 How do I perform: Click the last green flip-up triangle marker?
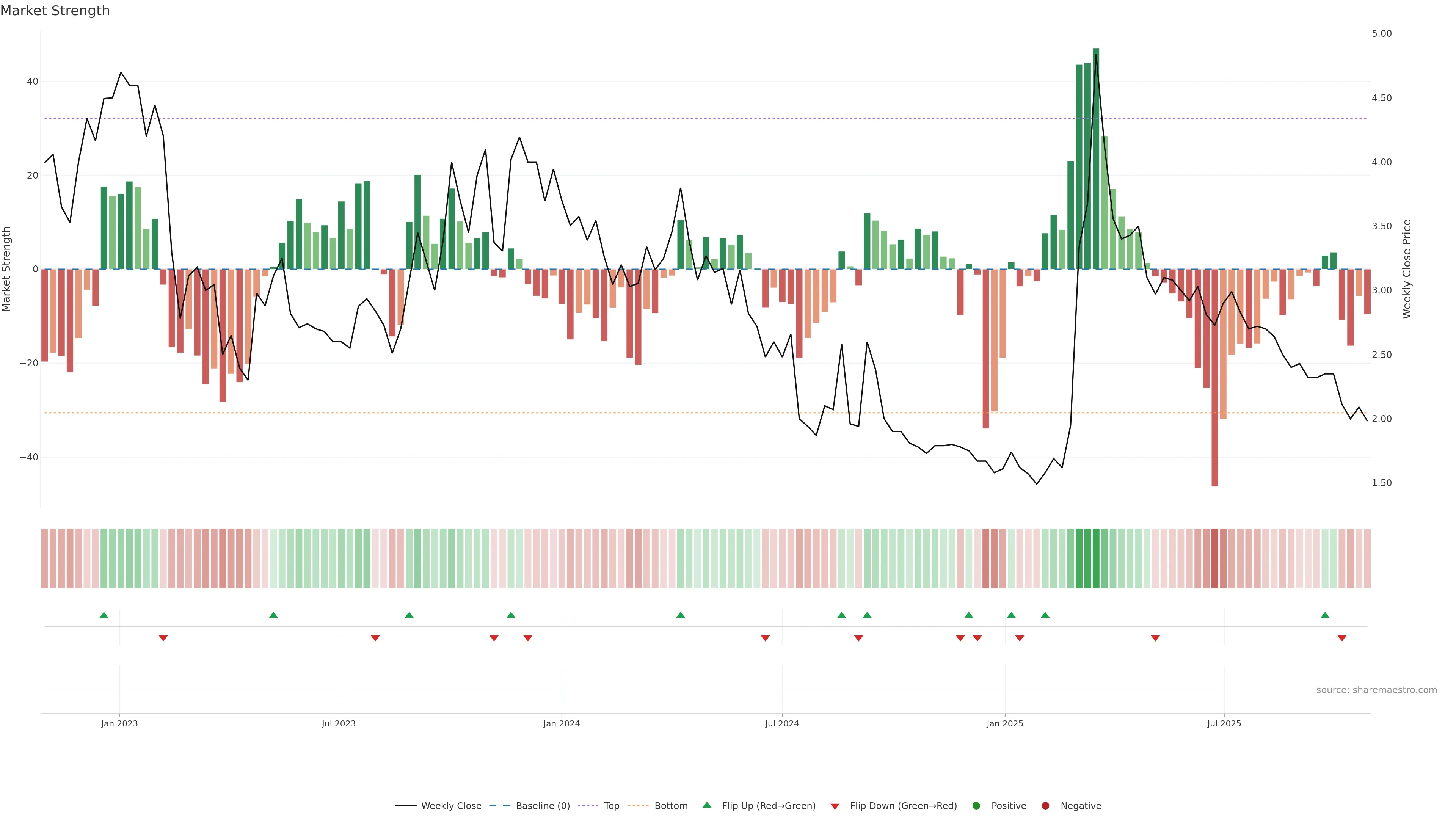click(1325, 615)
